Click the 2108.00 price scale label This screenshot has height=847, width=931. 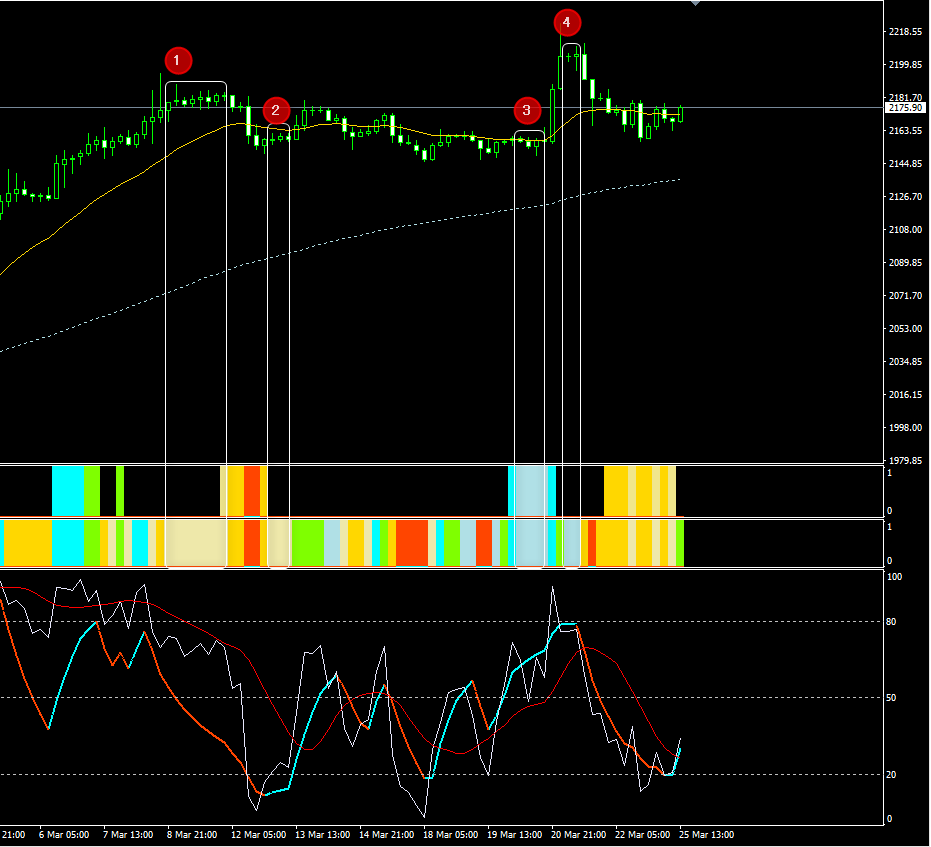(x=905, y=229)
